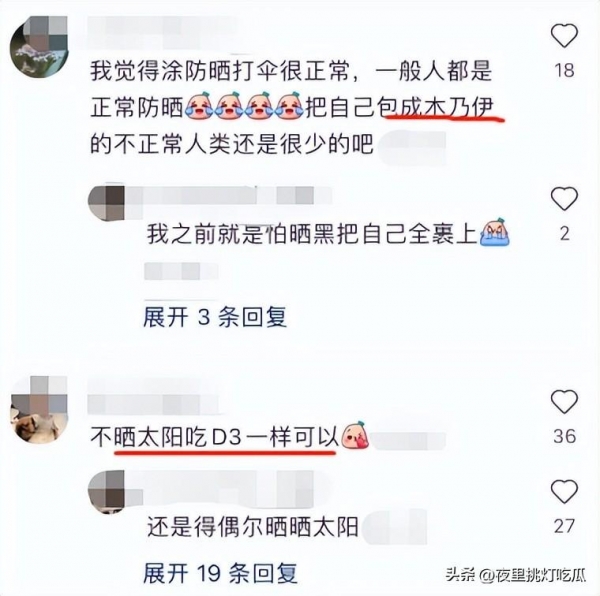Click the 18 like count number
Image resolution: width=600 pixels, height=596 pixels.
[564, 70]
